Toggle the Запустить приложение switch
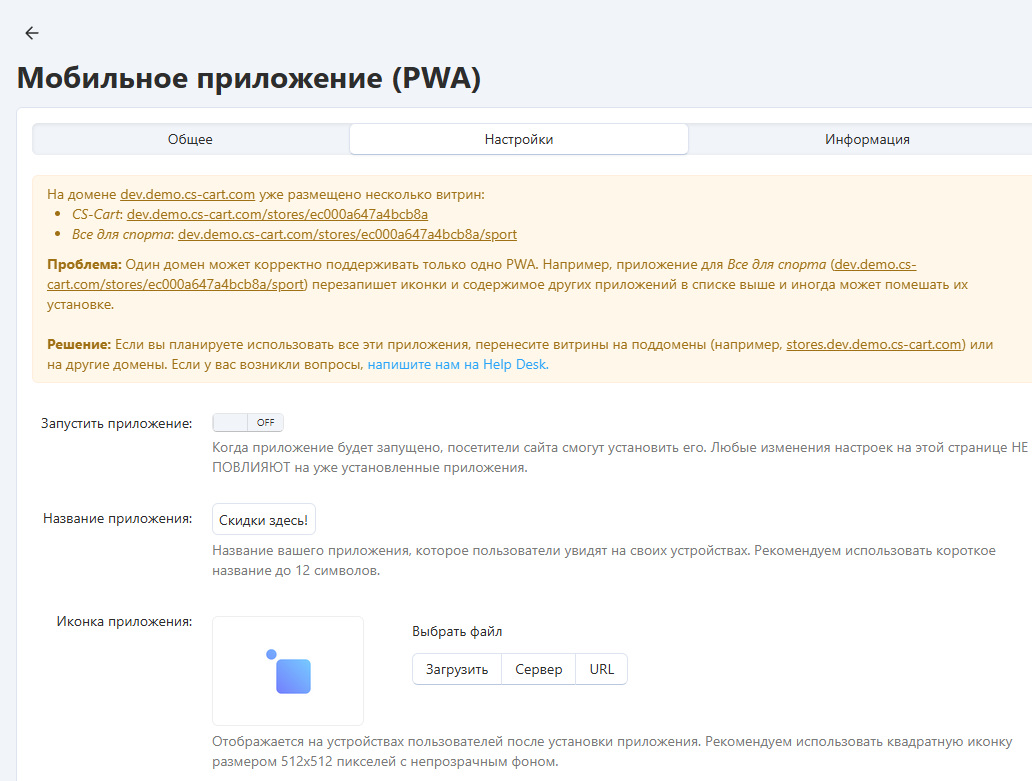This screenshot has width=1032, height=781. pos(248,423)
